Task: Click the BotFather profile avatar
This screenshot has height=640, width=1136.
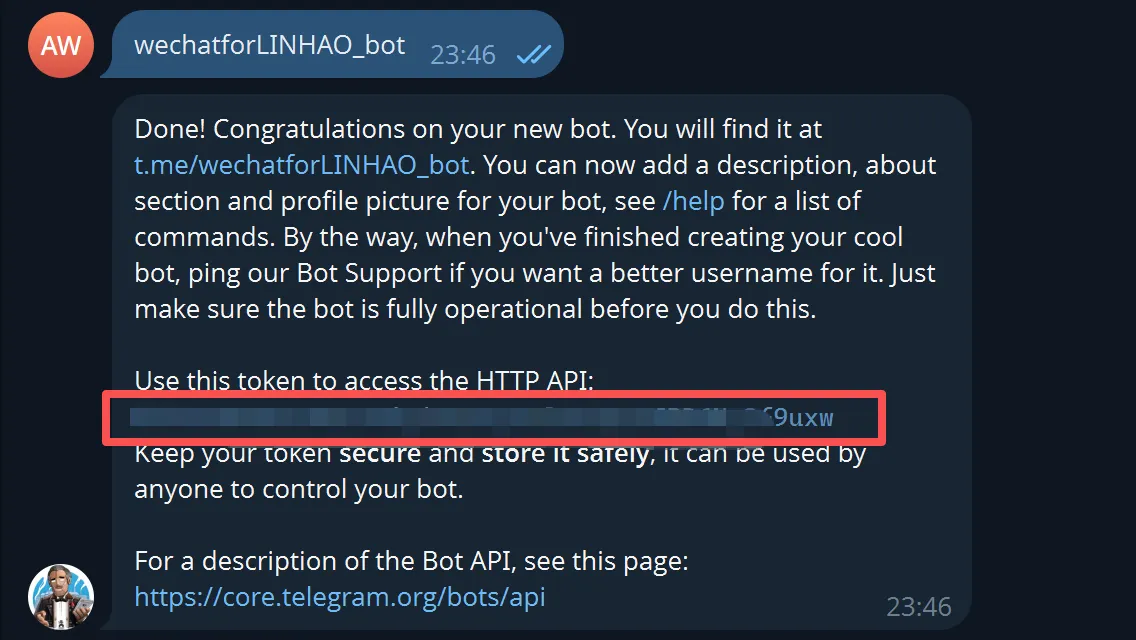Action: [x=60, y=598]
